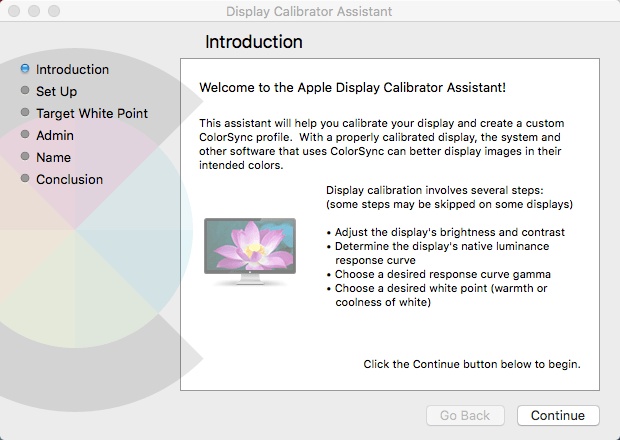Click the gray bullet beside Conclusion
Image resolution: width=620 pixels, height=440 pixels.
pyautogui.click(x=25, y=180)
